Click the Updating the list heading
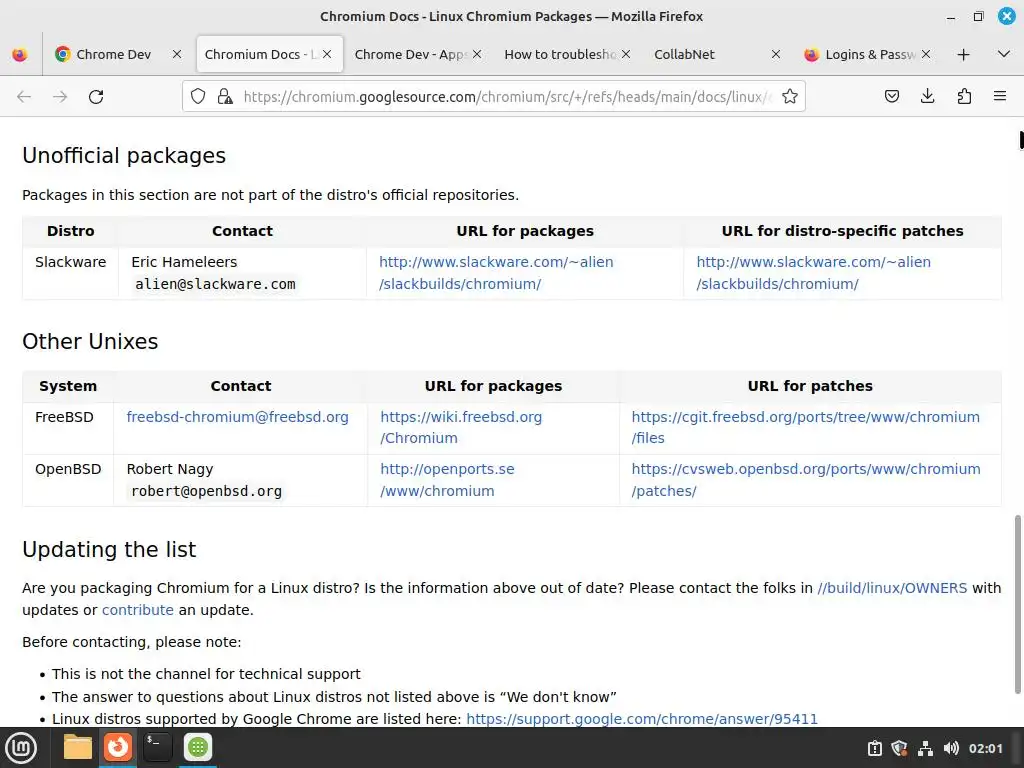Screen dimensions: 1024x768 (x=109, y=549)
